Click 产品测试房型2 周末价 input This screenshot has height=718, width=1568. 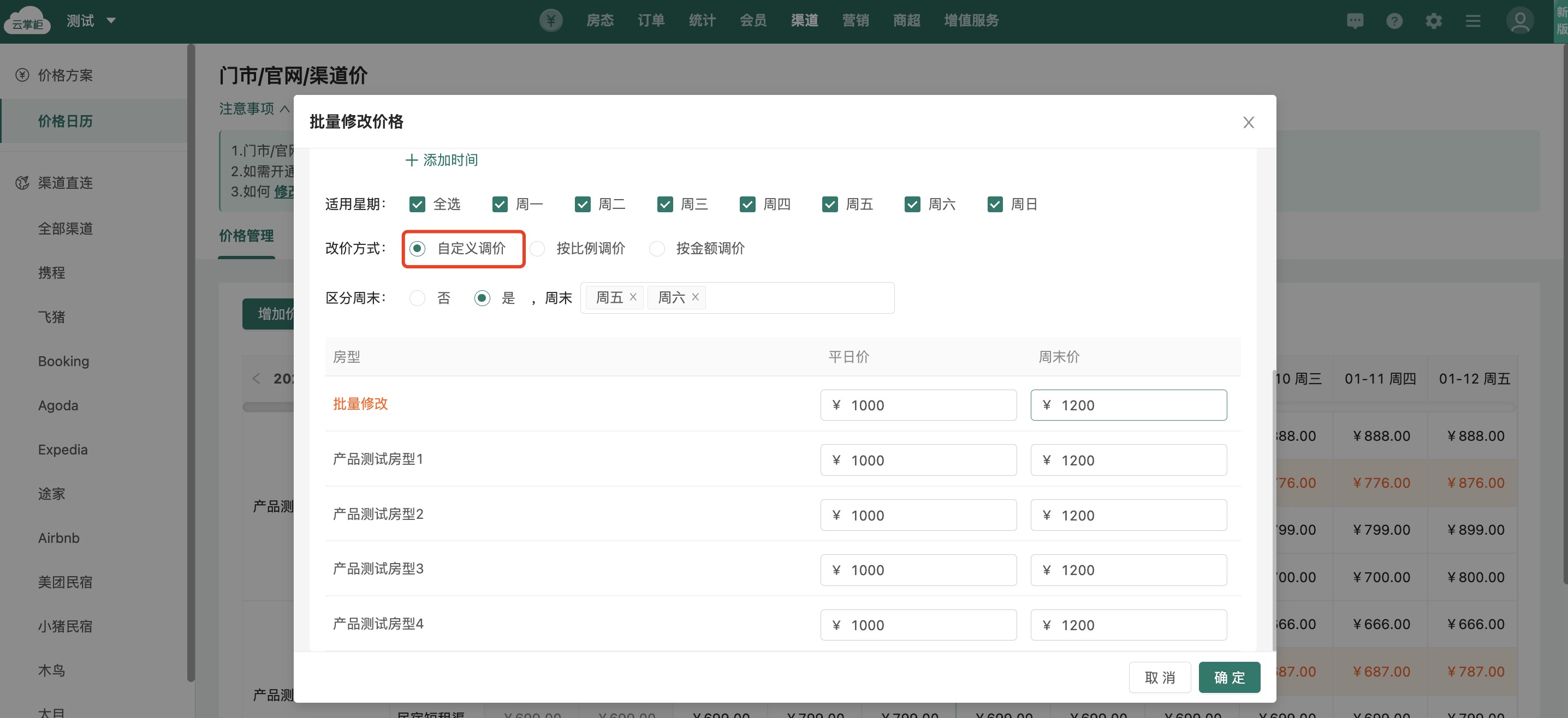point(1129,516)
